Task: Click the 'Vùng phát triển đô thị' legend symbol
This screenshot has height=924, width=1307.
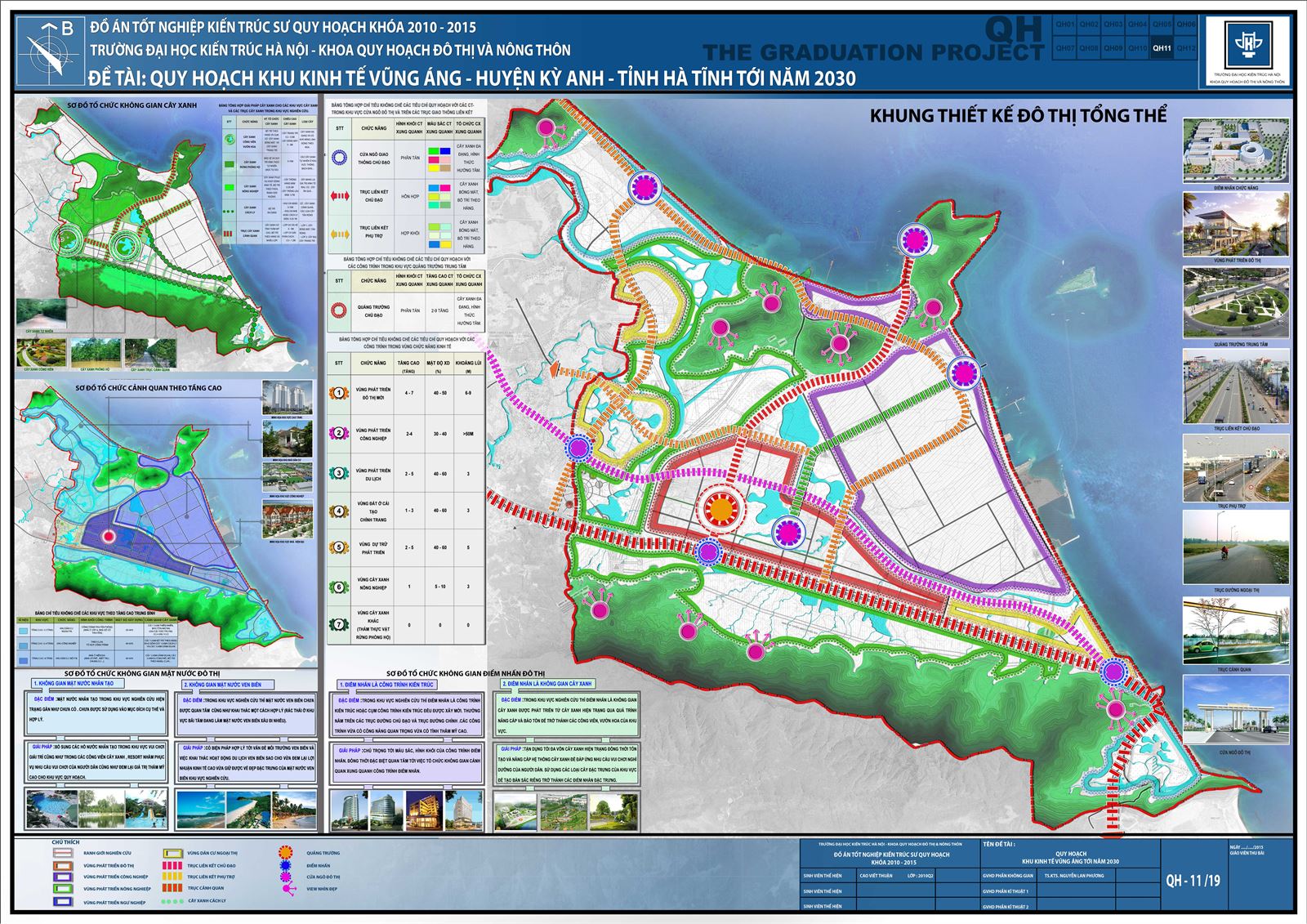Action: click(x=64, y=865)
